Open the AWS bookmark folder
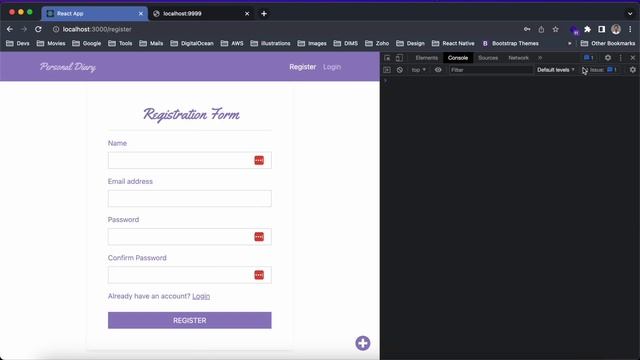The height and width of the screenshot is (360, 640). point(232,43)
